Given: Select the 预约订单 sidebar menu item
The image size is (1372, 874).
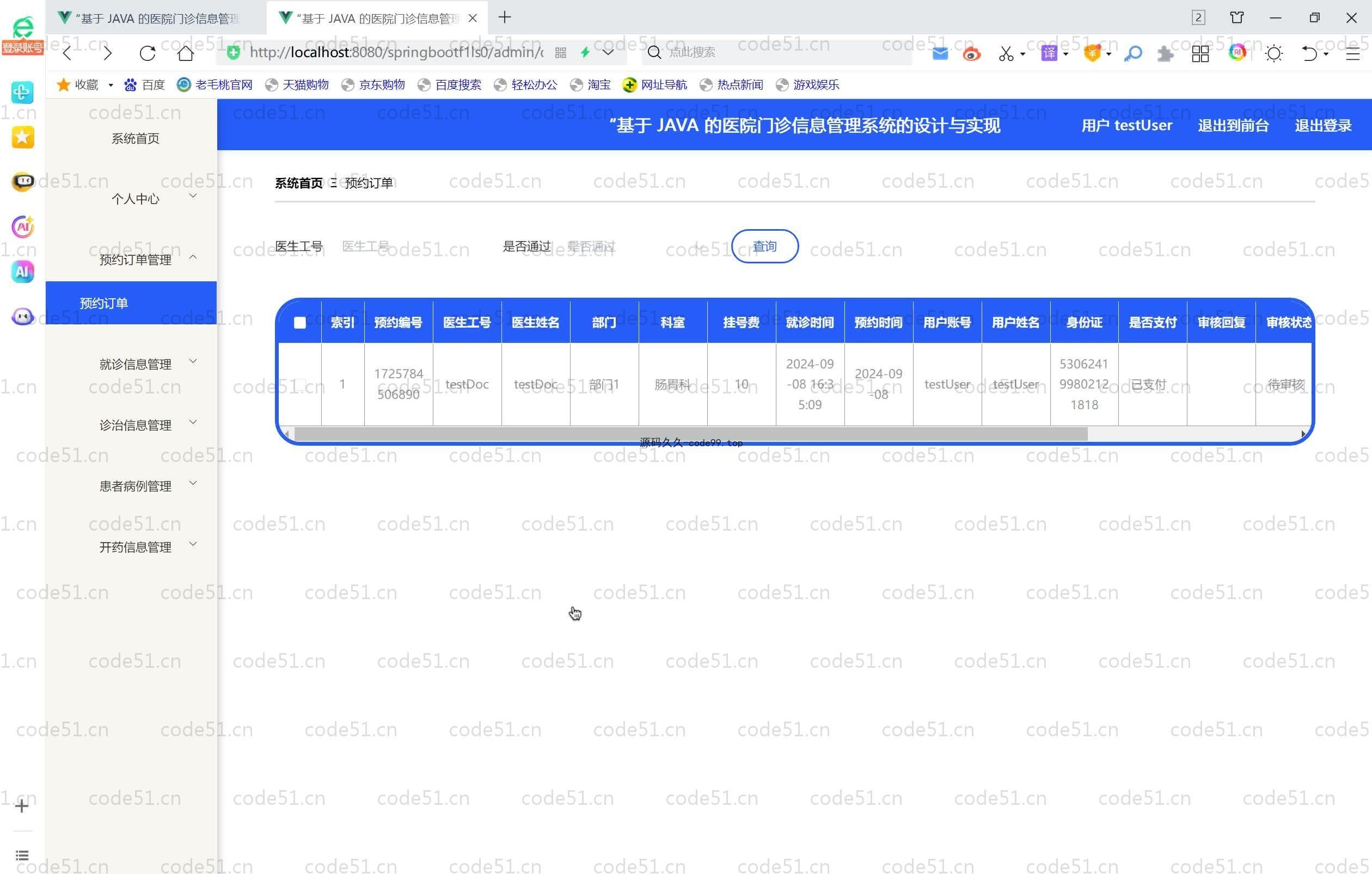Looking at the screenshot, I should [131, 303].
